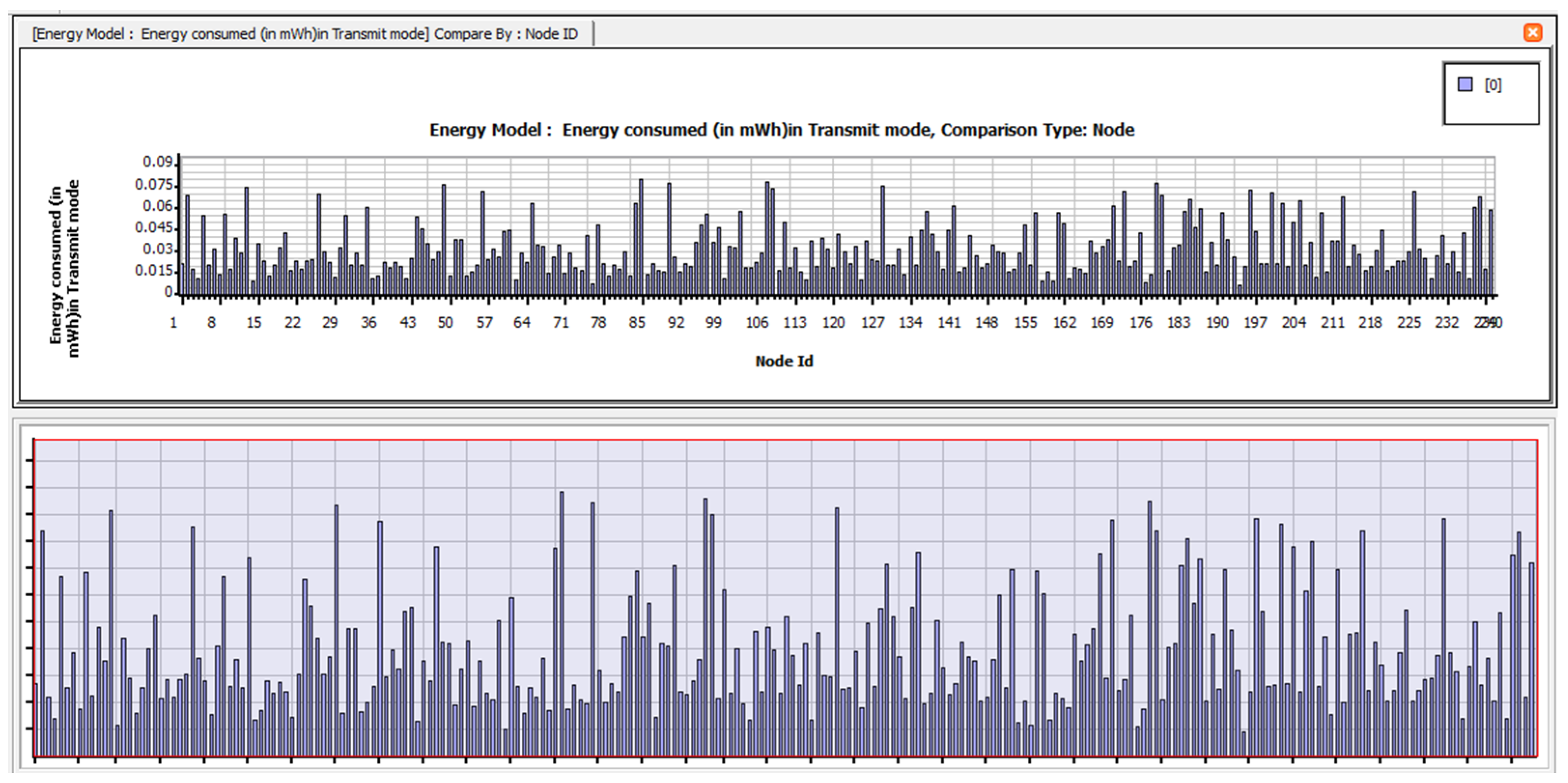Click the 0.09 Y-axis label

point(158,162)
